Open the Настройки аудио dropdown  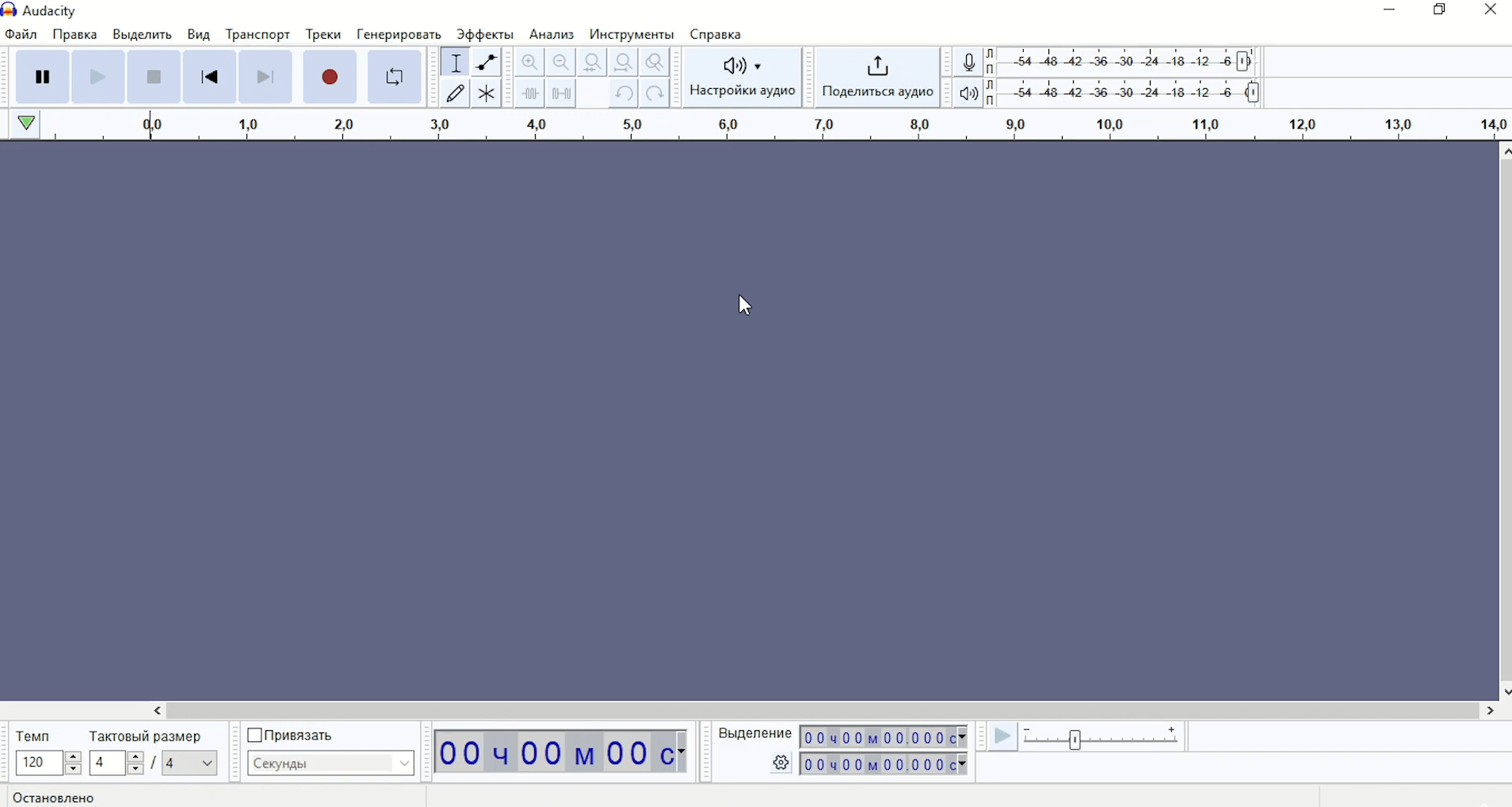click(x=743, y=78)
